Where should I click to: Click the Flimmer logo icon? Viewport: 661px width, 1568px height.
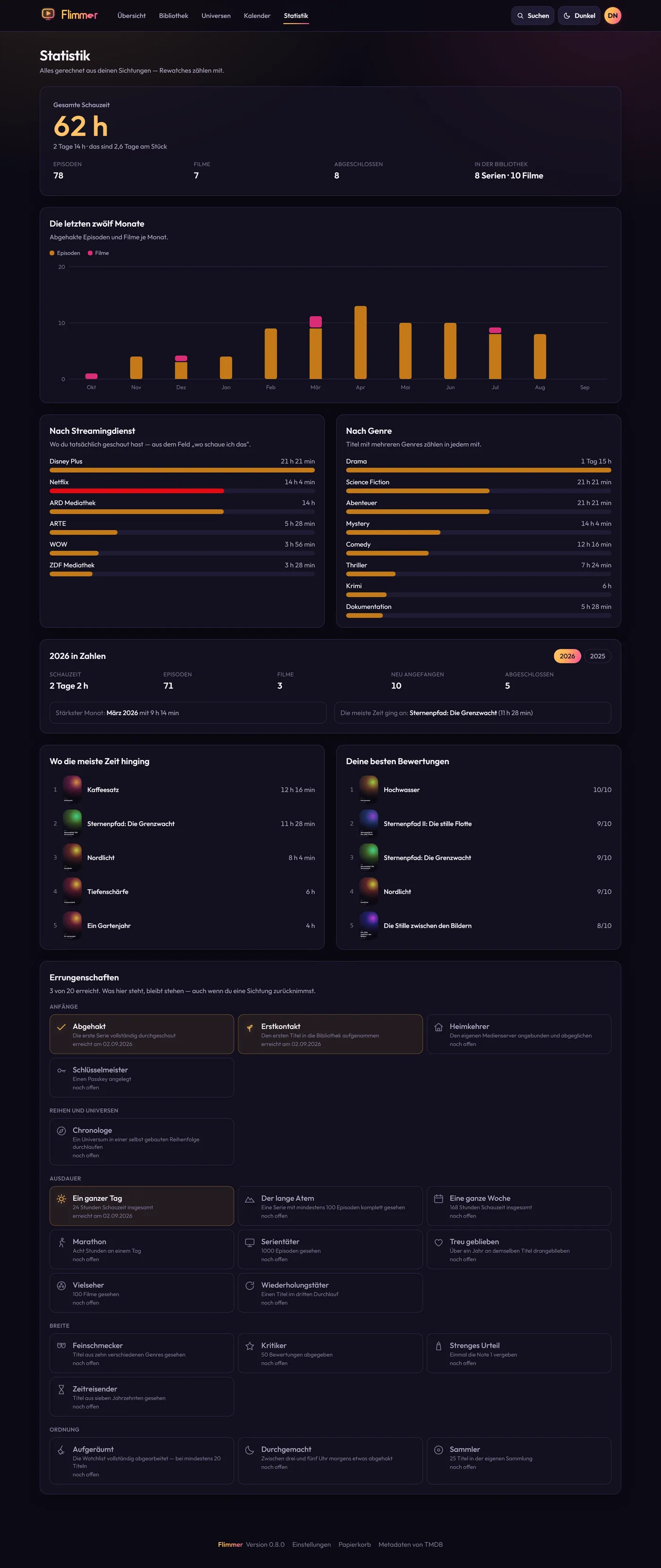point(48,14)
